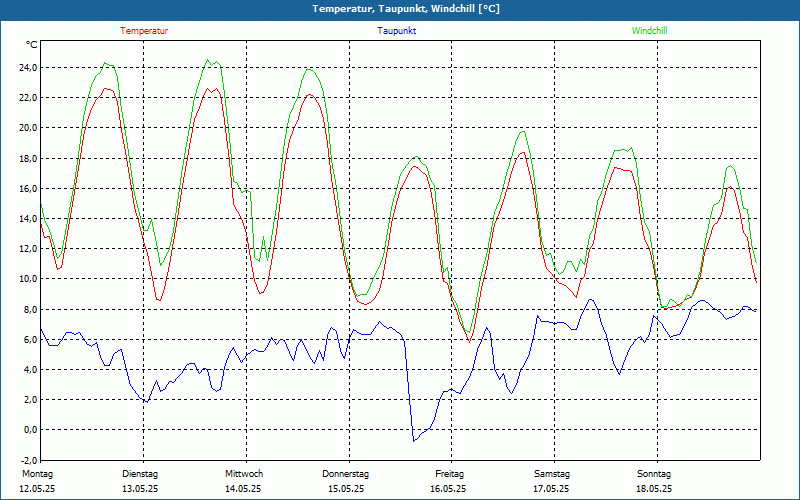800x500 pixels.
Task: Click the red Temperatur legend label
Action: click(144, 31)
